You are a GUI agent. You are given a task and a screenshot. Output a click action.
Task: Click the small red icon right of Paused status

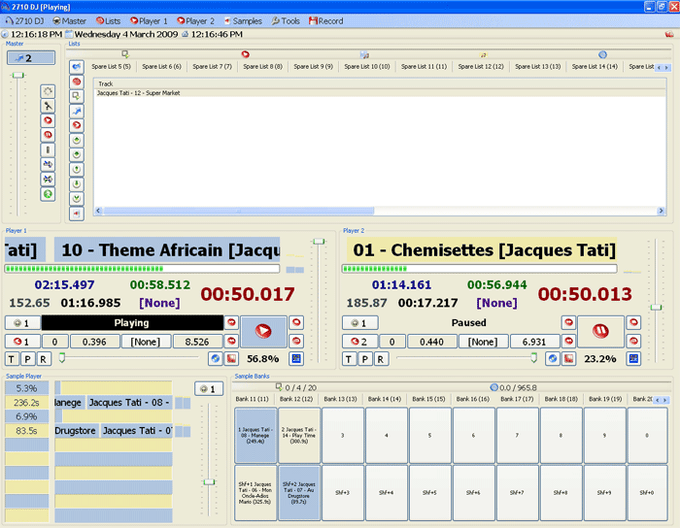[x=569, y=323]
